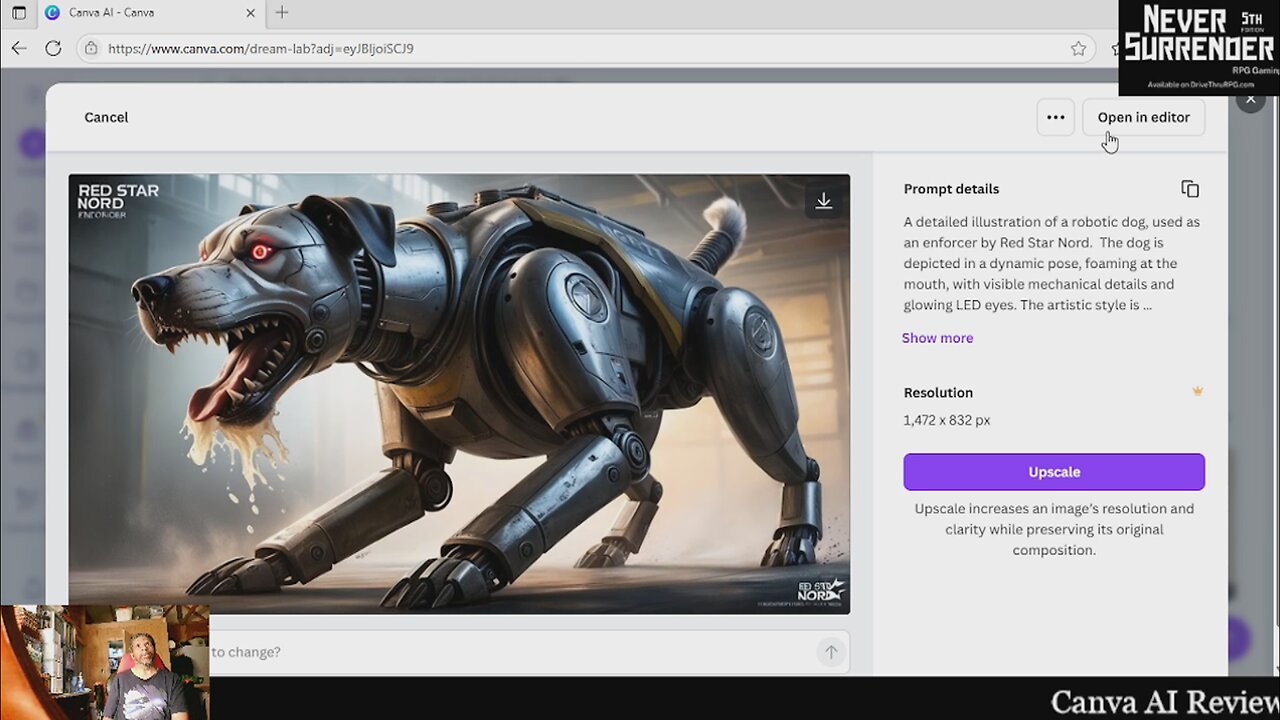
Task: Bookmark page with star icon
Action: [x=1078, y=48]
